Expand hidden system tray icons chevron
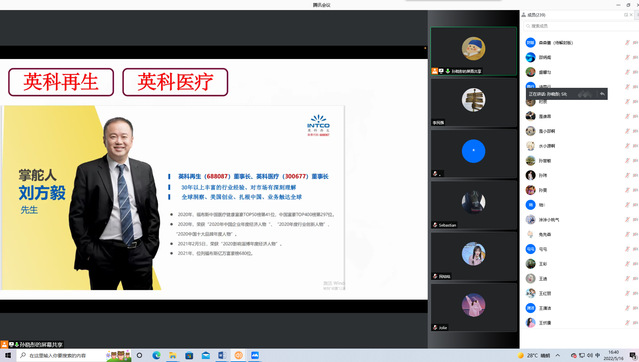 tap(558, 355)
